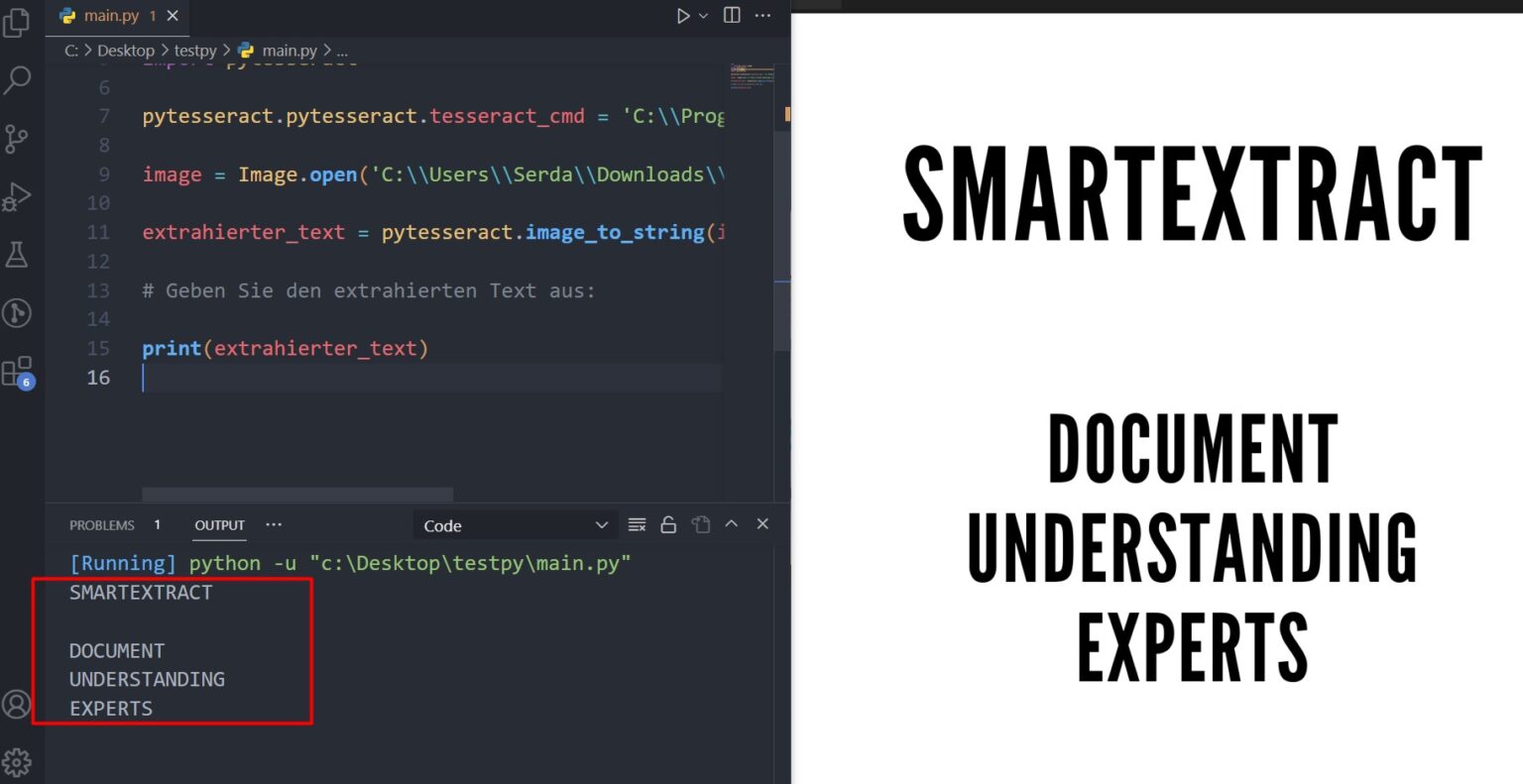This screenshot has width=1523, height=784.
Task: Click the Split Editor button
Action: (x=731, y=15)
